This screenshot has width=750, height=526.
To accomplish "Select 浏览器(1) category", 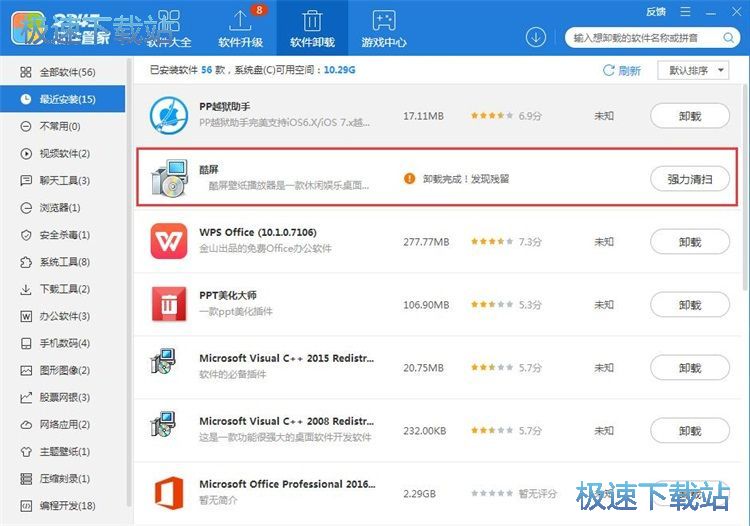I will tap(63, 208).
